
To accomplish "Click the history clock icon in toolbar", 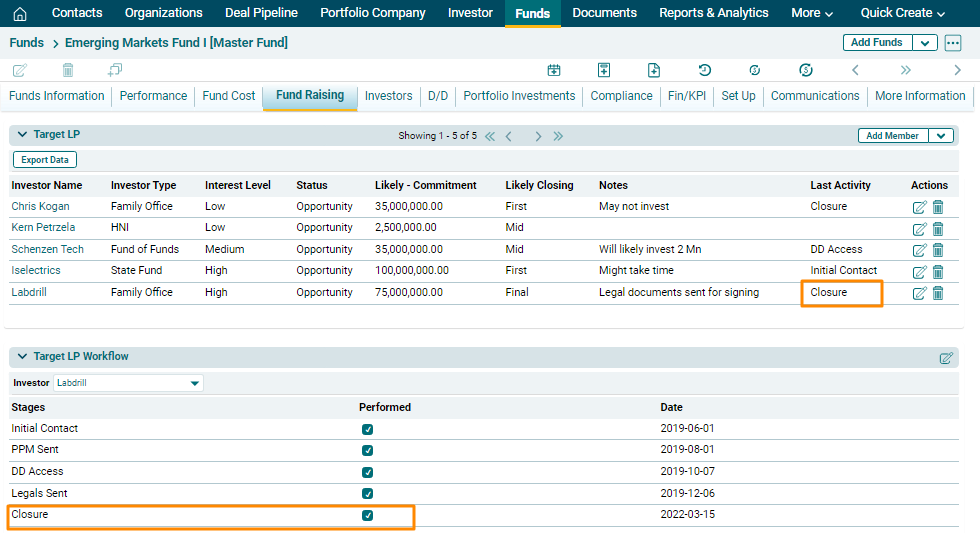I will [705, 70].
